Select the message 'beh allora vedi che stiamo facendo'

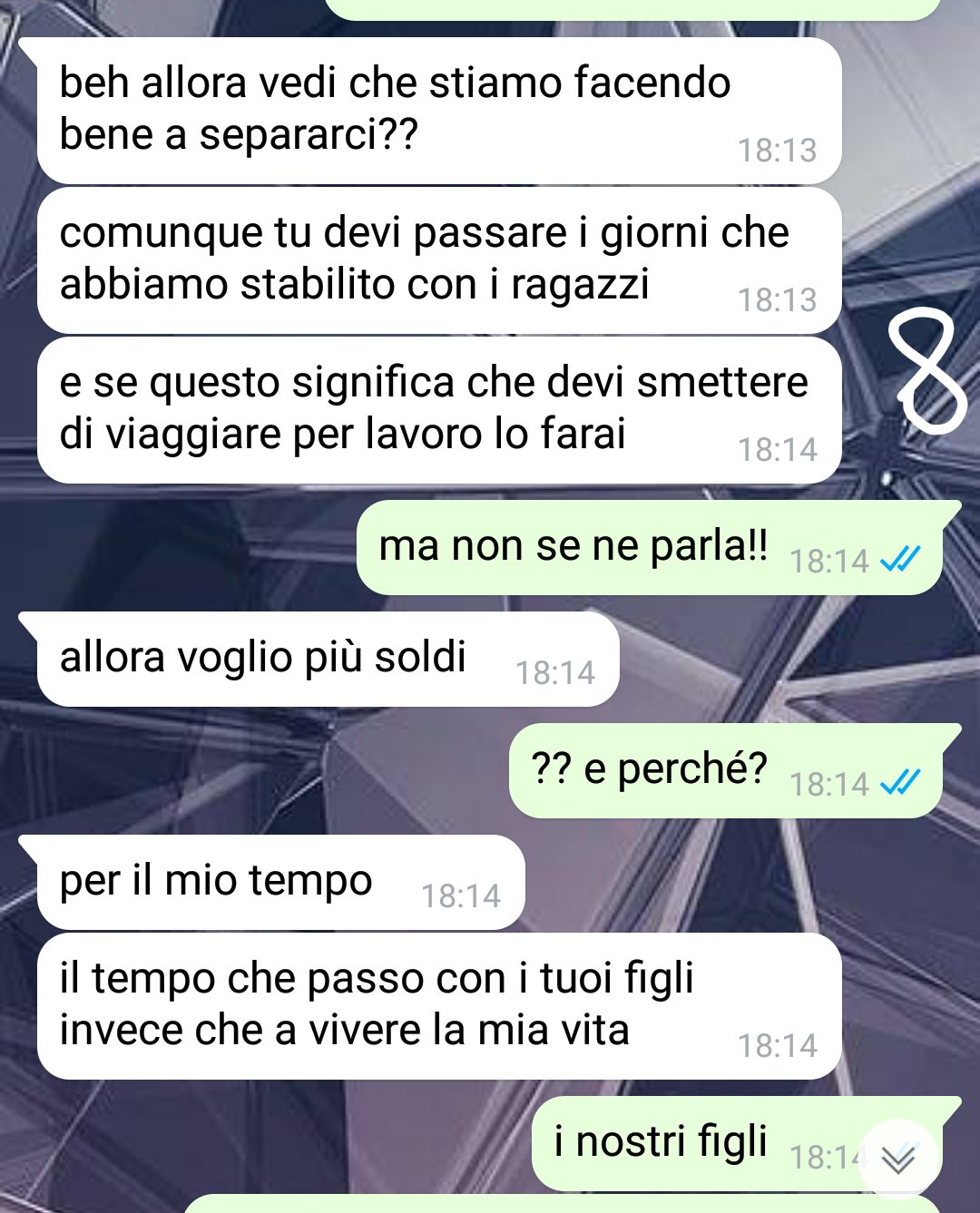439,111
